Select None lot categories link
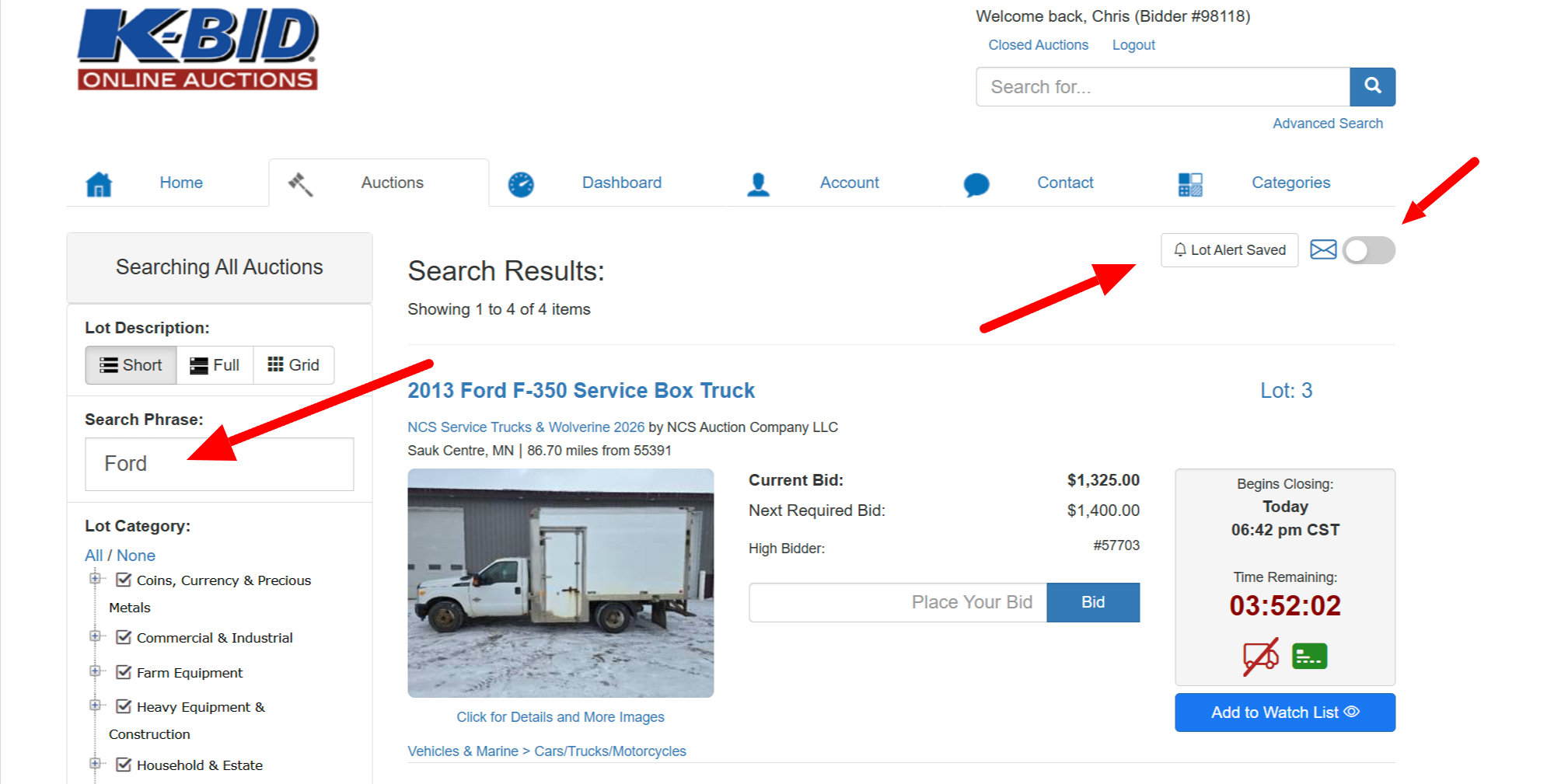The width and height of the screenshot is (1568, 784). tap(136, 556)
